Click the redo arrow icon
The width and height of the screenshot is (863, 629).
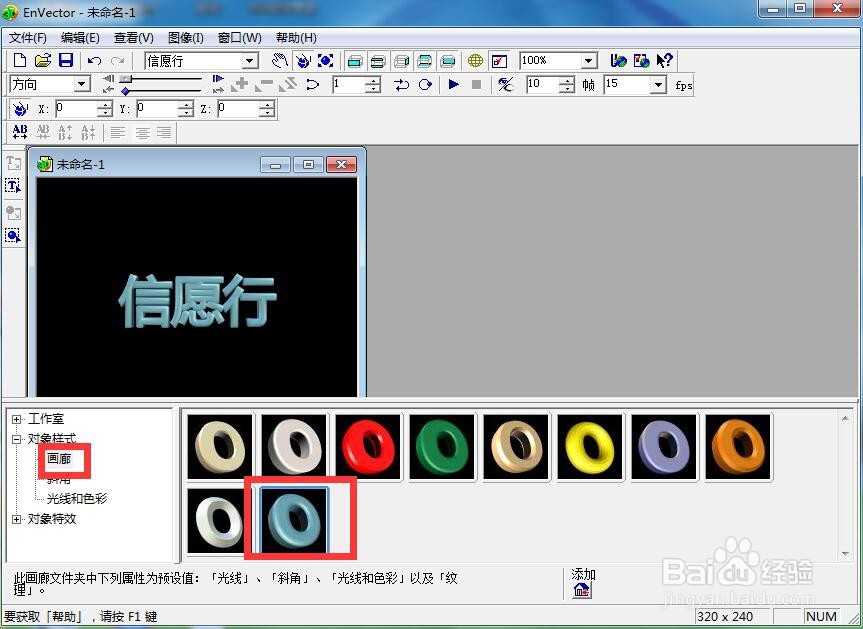117,61
